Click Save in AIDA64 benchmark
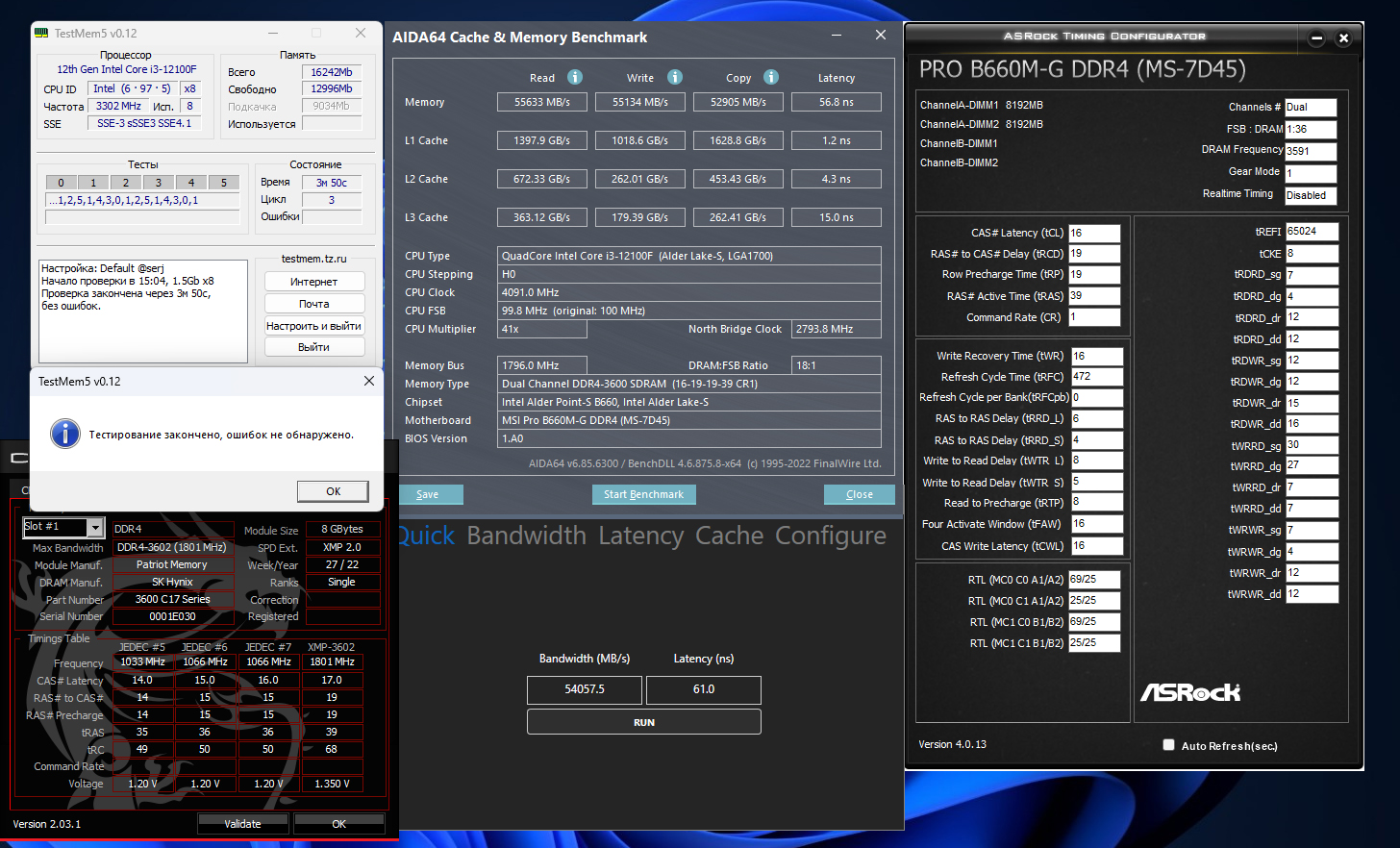 (429, 494)
